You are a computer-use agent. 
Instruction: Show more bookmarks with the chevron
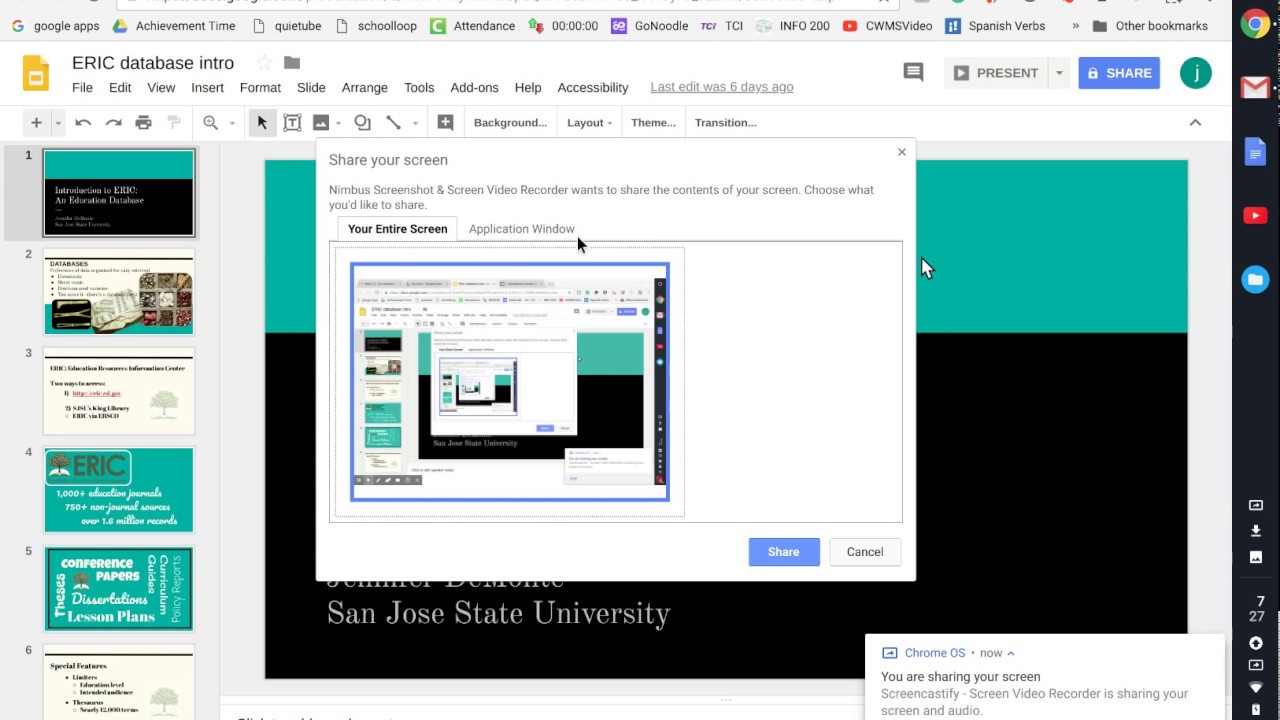coord(1075,26)
